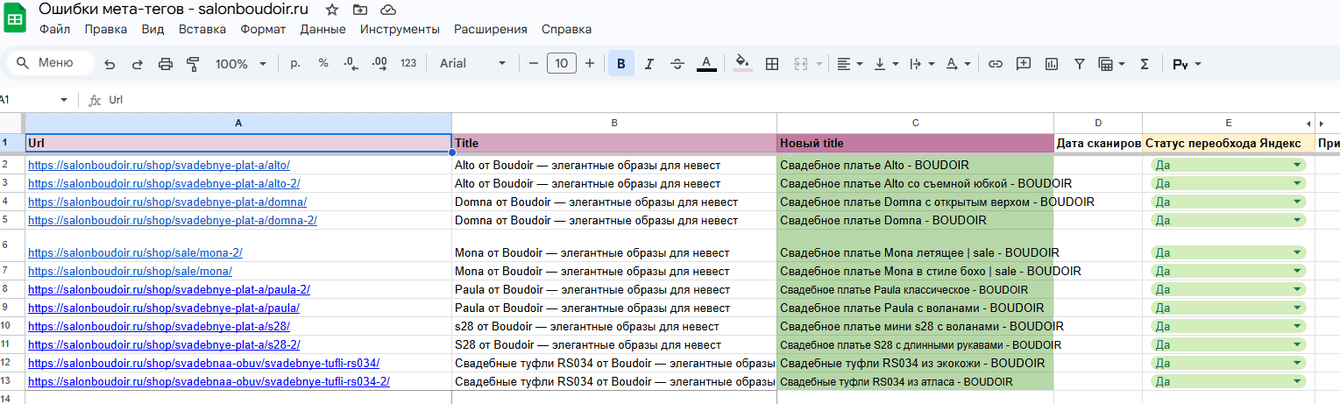The width and height of the screenshot is (1340, 404).
Task: Click the formula bar showing Url
Action: click(720, 100)
